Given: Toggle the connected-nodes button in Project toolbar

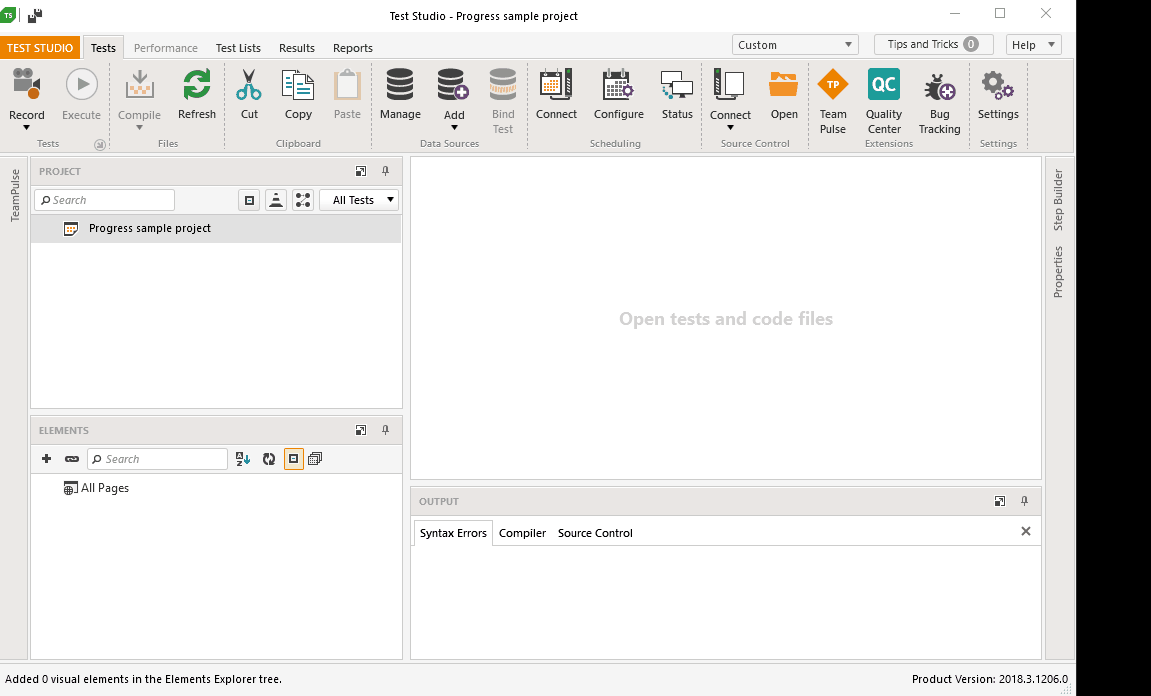Looking at the screenshot, I should (303, 200).
